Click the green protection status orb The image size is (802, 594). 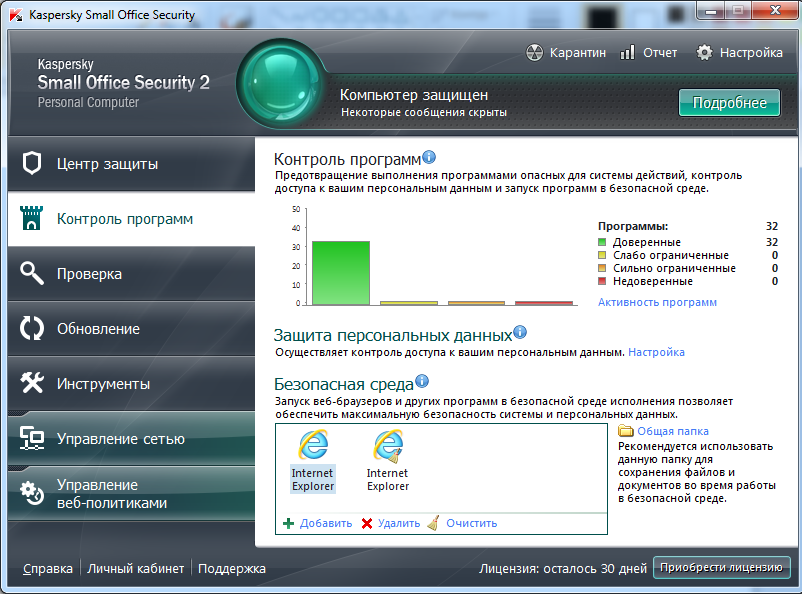tap(280, 84)
